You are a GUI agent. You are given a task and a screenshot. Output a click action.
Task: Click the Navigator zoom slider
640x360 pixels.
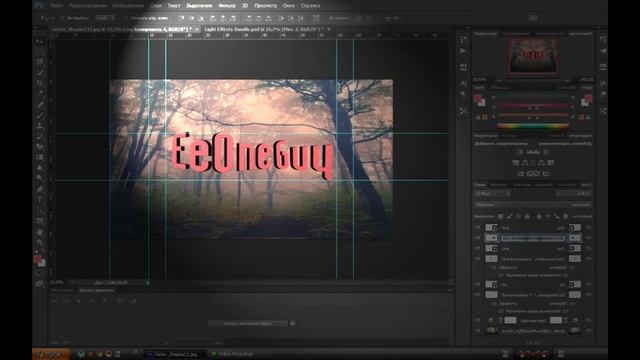click(533, 80)
